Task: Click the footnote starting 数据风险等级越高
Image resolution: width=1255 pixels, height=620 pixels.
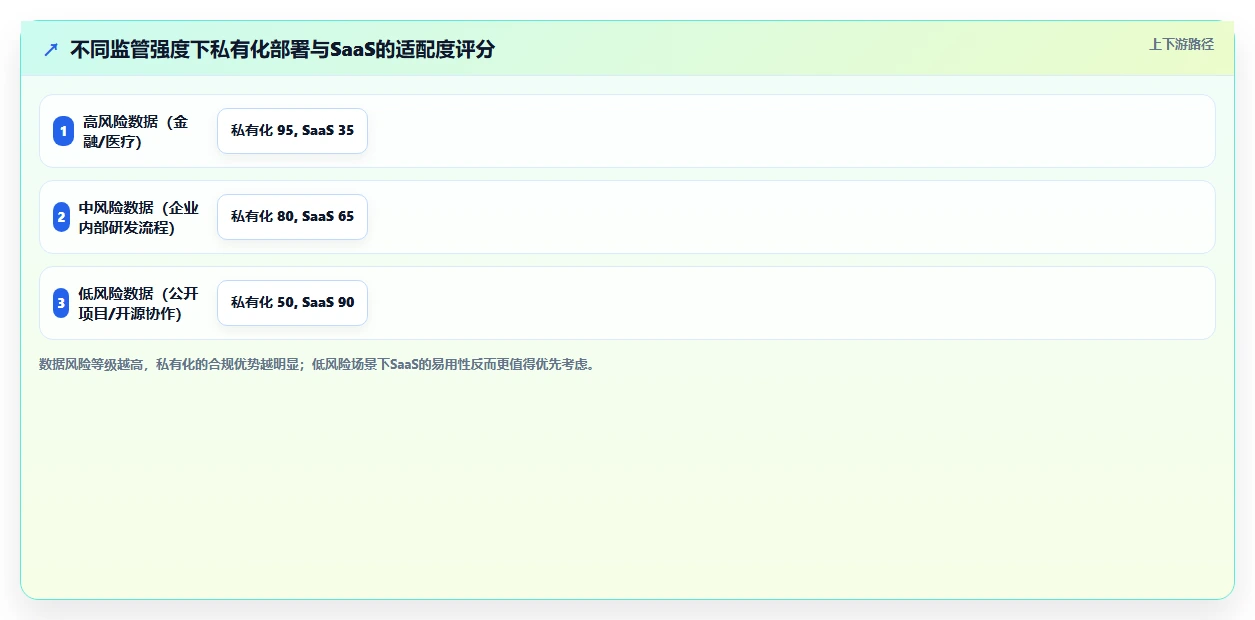Action: pyautogui.click(x=318, y=365)
